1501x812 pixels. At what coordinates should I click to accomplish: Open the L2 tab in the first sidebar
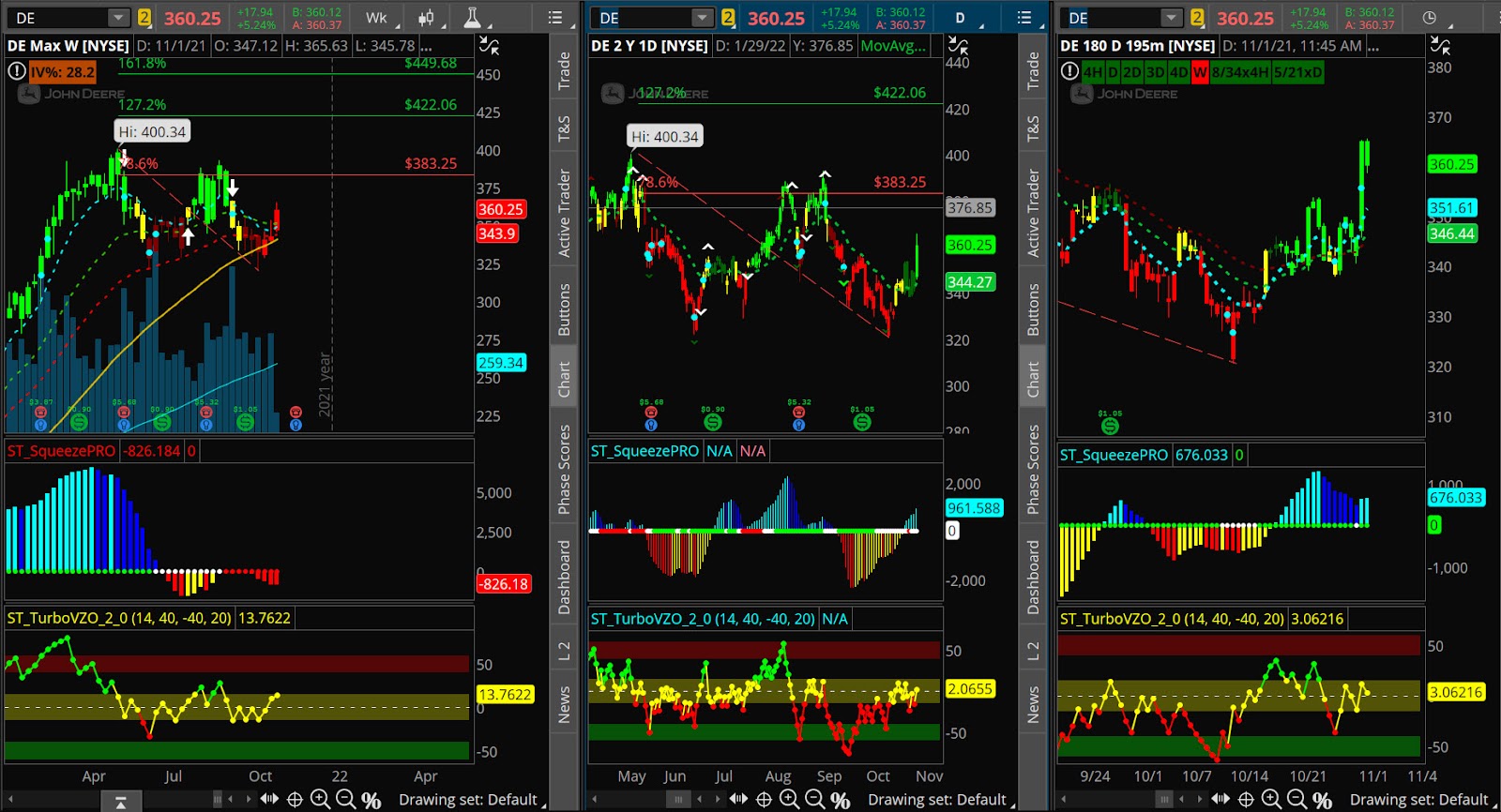coord(564,650)
